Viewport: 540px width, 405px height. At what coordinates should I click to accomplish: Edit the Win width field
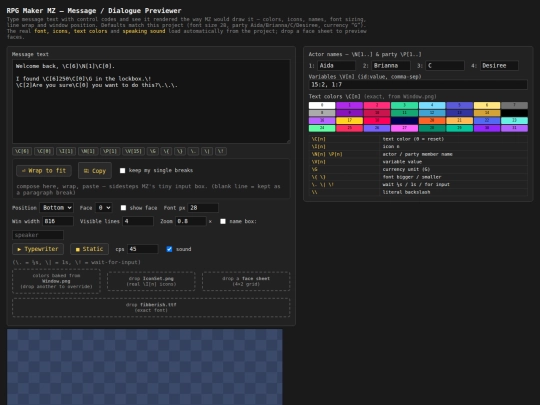[x=58, y=221]
